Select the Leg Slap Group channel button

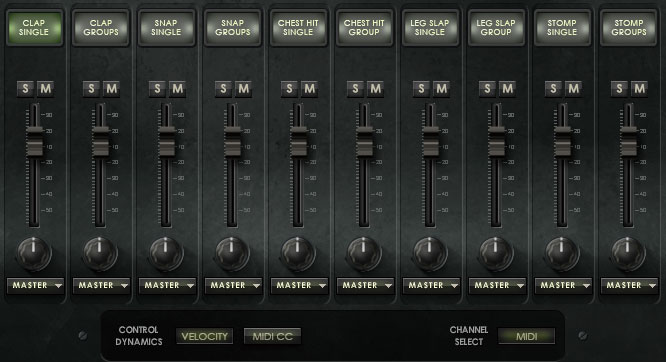[x=496, y=28]
